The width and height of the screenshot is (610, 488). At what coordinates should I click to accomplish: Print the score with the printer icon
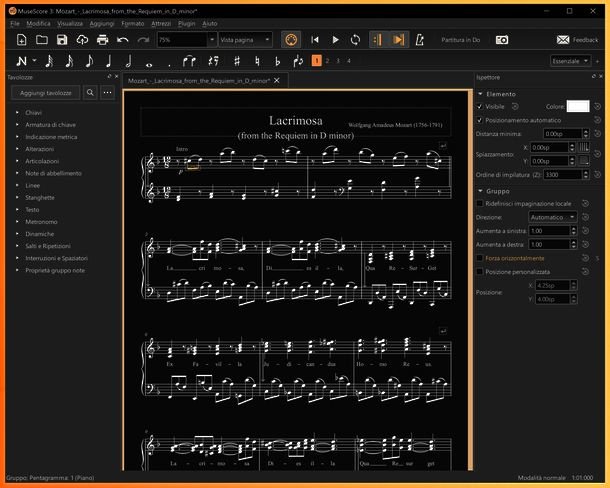click(102, 40)
